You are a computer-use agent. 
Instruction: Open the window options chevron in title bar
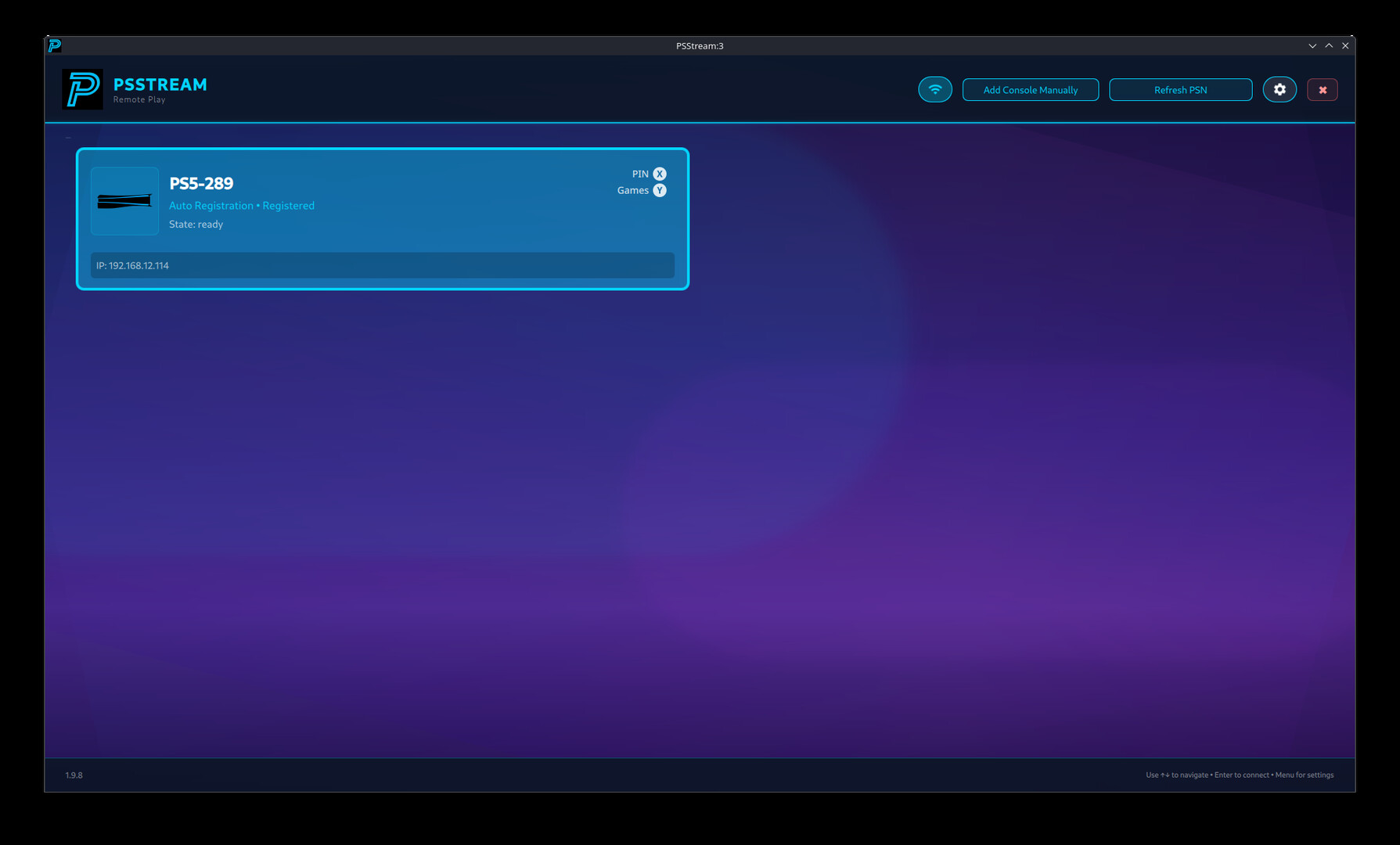[1312, 45]
